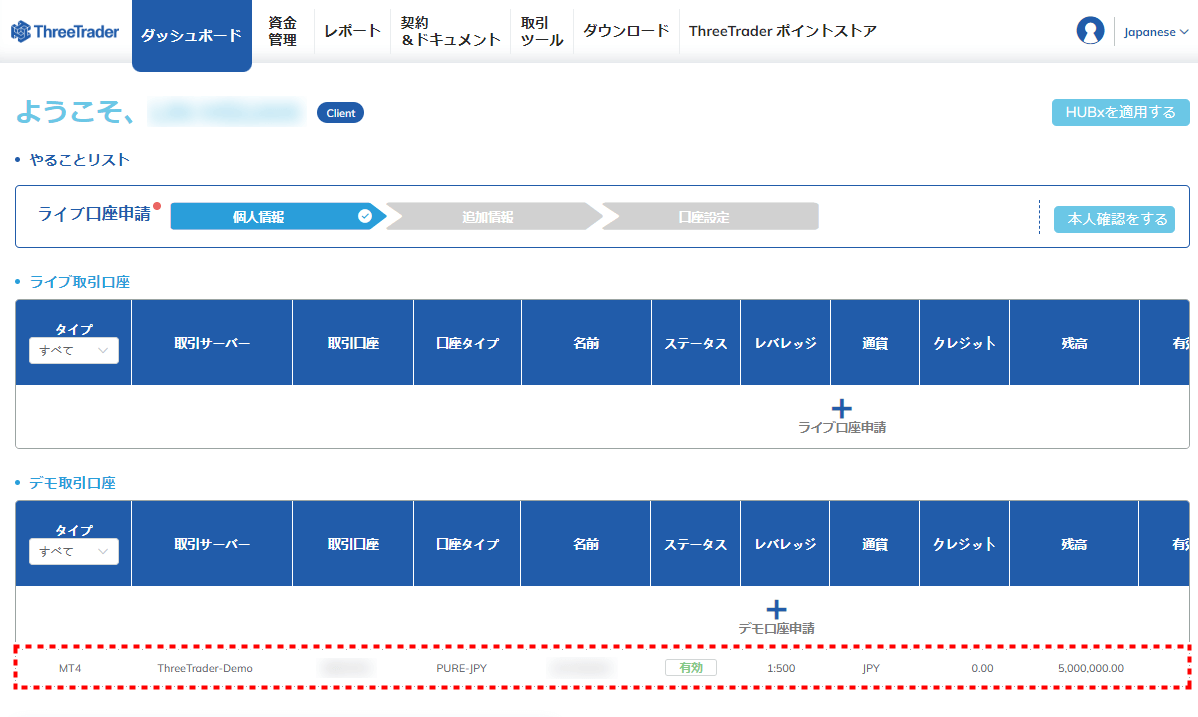Click the ThreeTrader logo
The width and height of the screenshot is (1198, 717).
click(x=65, y=31)
